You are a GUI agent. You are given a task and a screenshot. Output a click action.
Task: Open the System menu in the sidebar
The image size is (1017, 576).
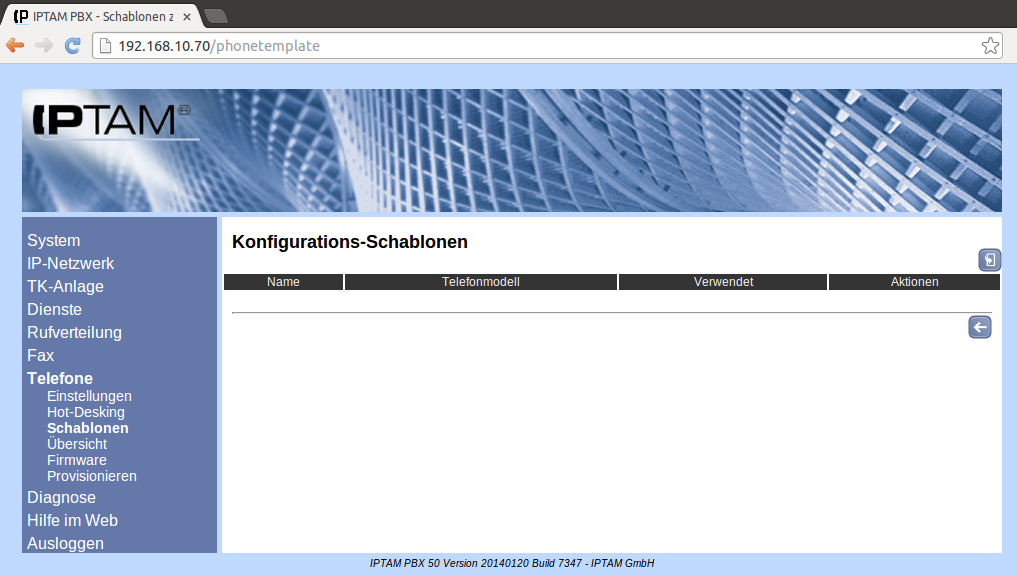point(54,241)
